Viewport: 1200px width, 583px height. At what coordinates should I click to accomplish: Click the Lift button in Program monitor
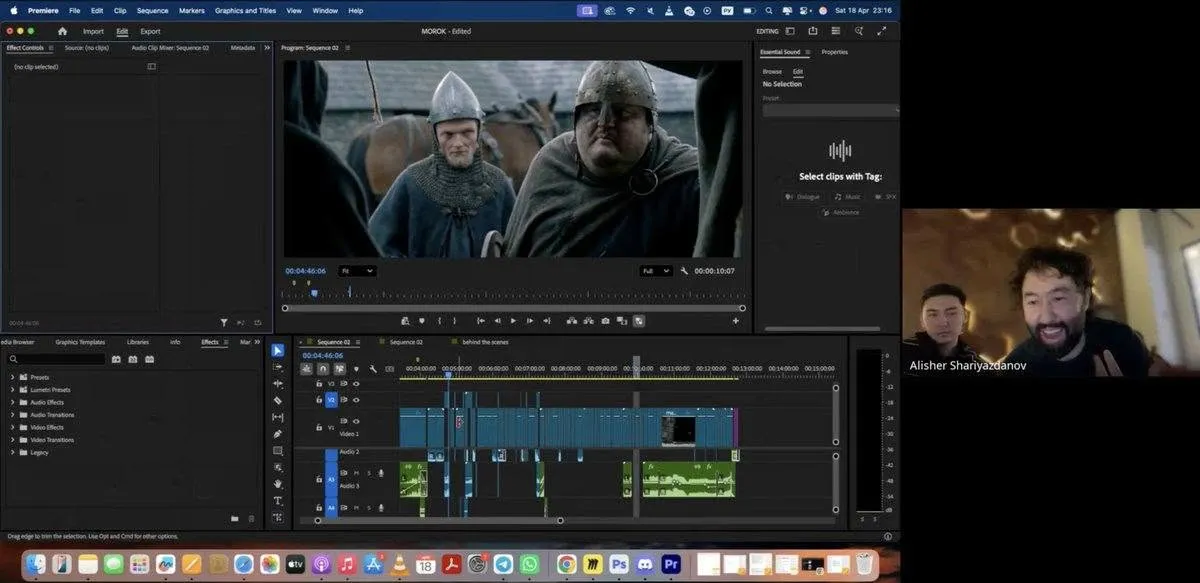point(572,321)
